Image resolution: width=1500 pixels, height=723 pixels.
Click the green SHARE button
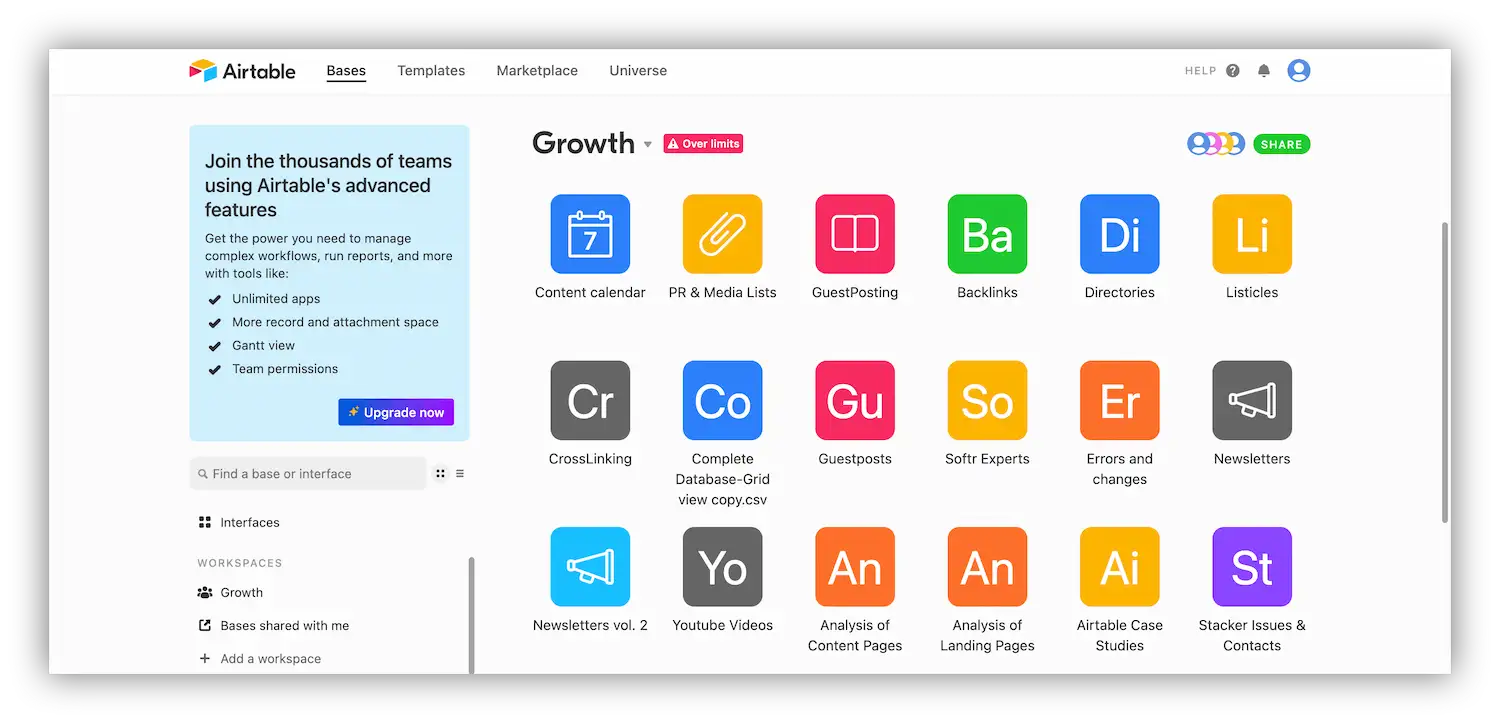[x=1281, y=144]
